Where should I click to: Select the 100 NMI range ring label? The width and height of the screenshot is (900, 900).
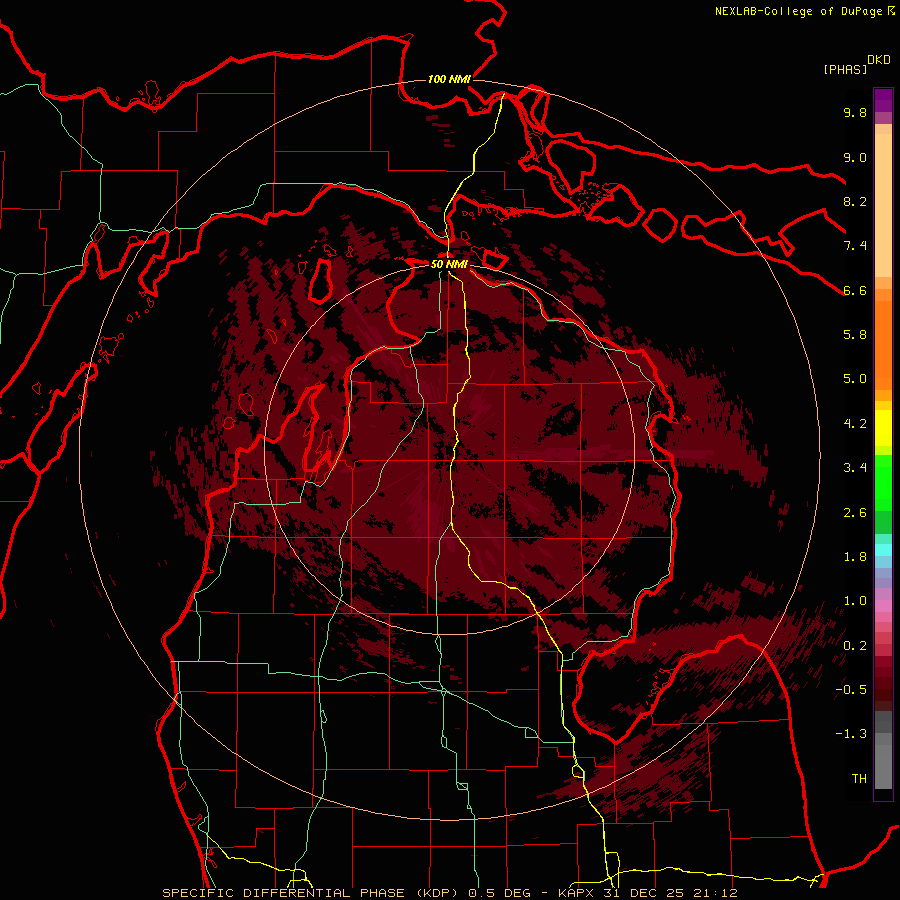449,79
